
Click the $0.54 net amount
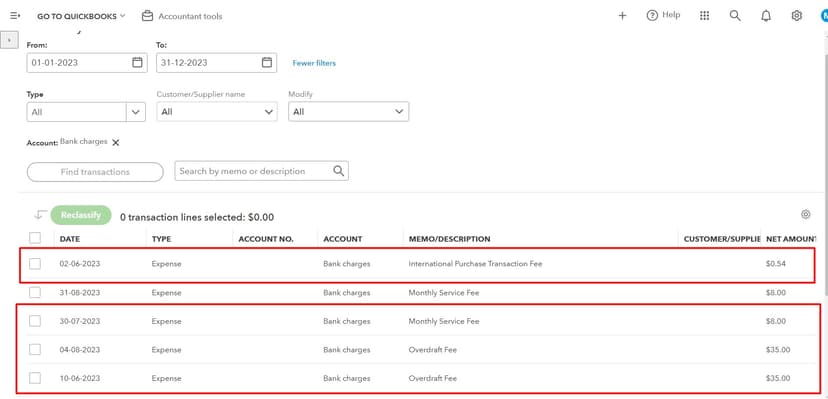pyautogui.click(x=776, y=263)
